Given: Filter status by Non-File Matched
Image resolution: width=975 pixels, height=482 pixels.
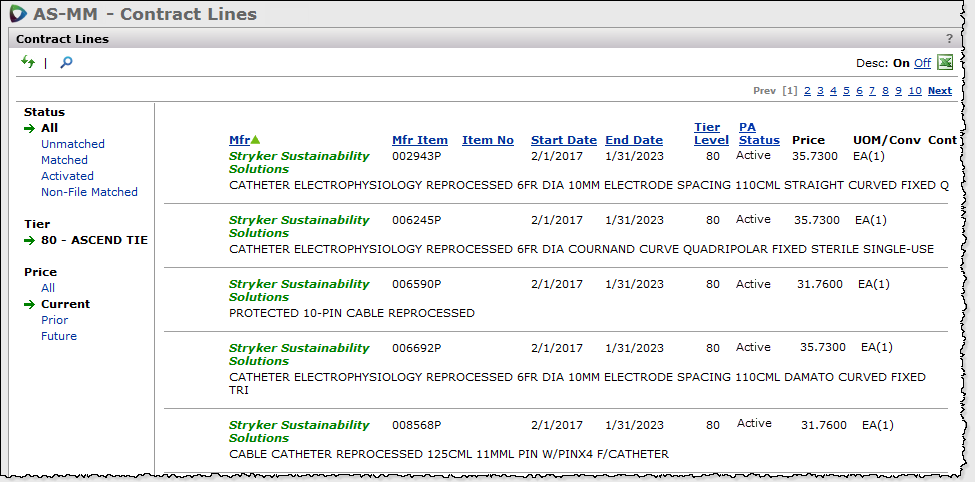Looking at the screenshot, I should [x=89, y=192].
